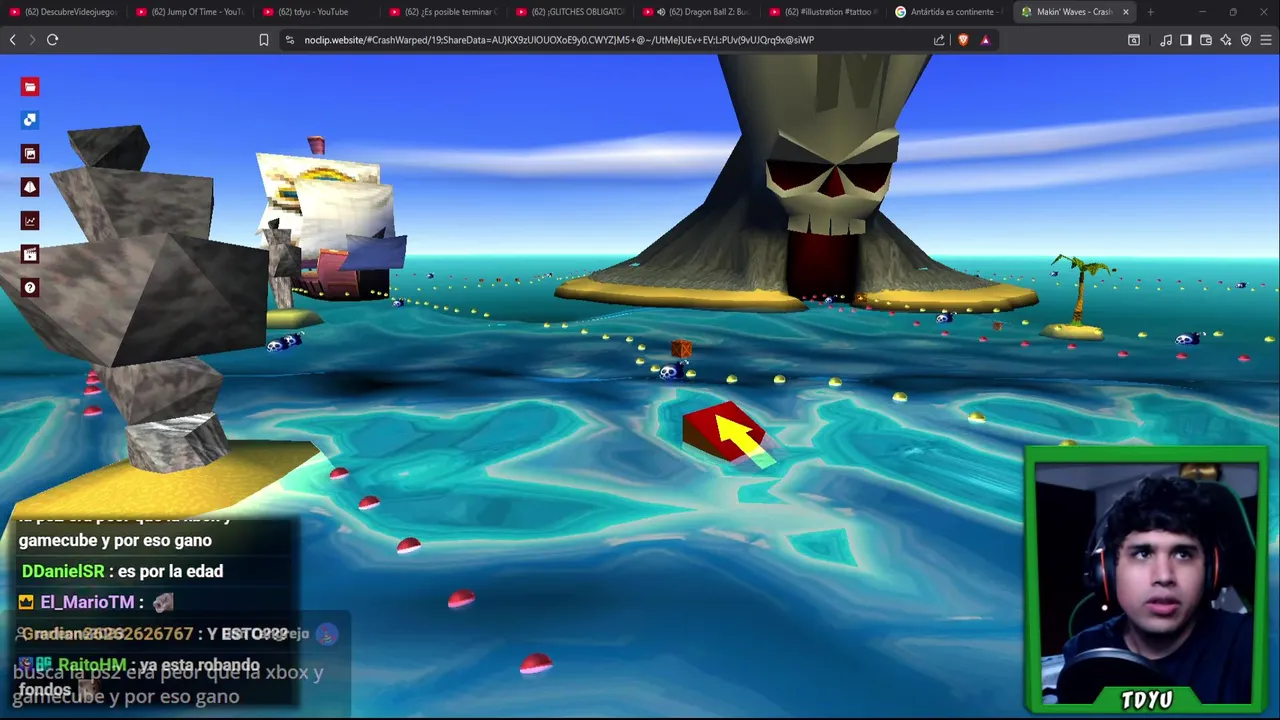This screenshot has height=720, width=1280.
Task: Go back in browser history
Action: pyautogui.click(x=13, y=40)
